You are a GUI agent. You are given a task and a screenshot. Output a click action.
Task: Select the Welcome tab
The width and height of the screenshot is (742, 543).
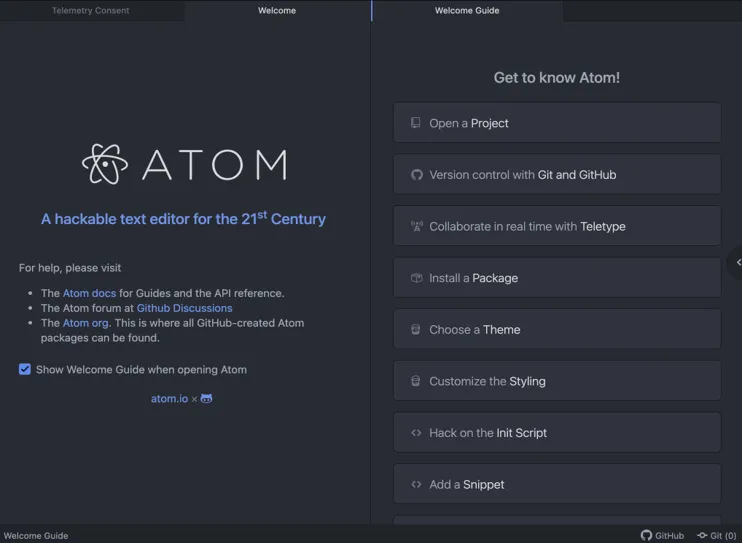point(277,10)
